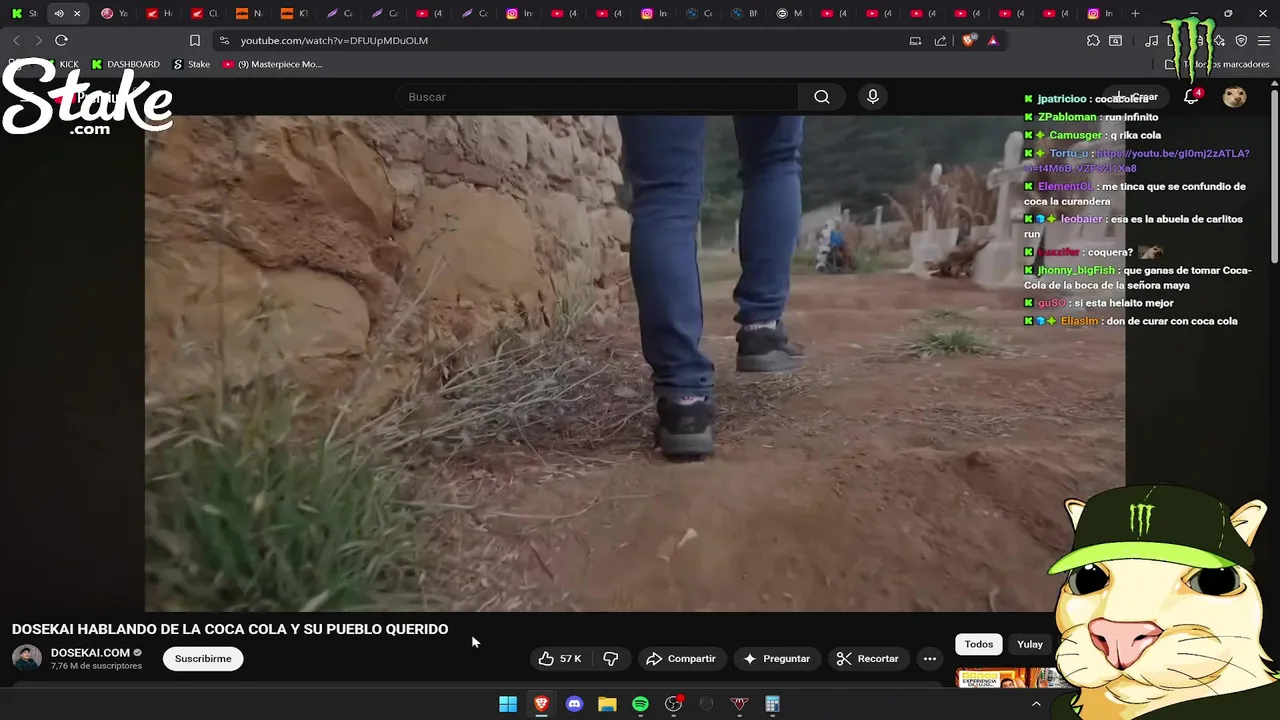Click the Brave media control music-note icon
Viewport: 1280px width, 720px height.
(x=1152, y=40)
